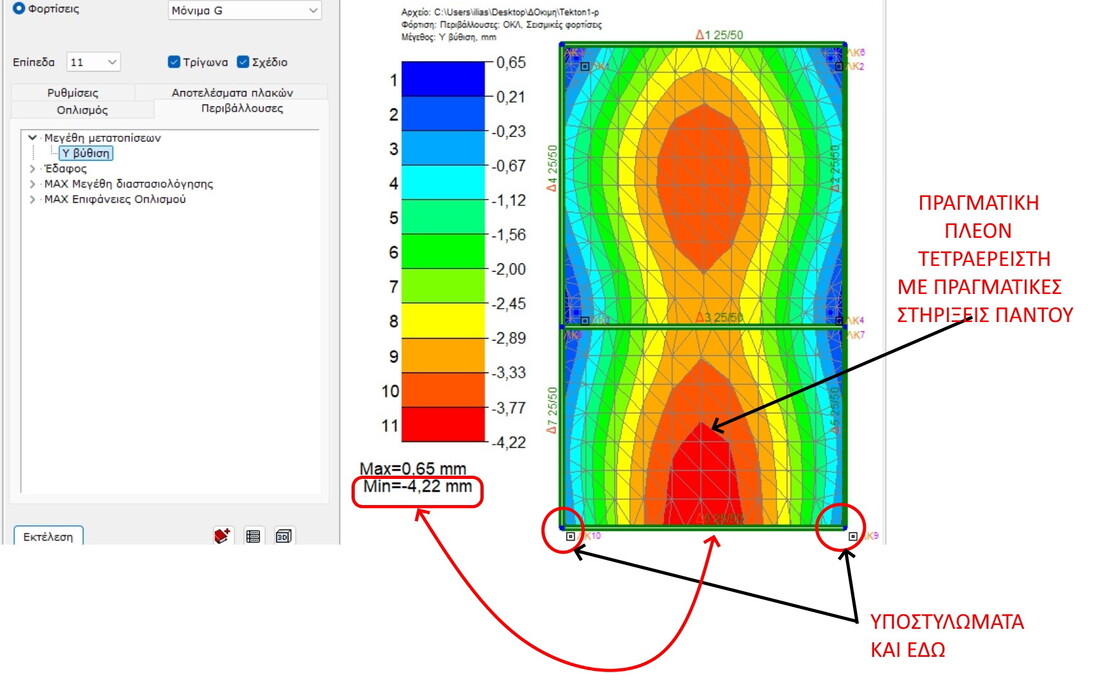The width and height of the screenshot is (1100, 683).
Task: Expand the Έδαφος tree node
Action: 32,169
